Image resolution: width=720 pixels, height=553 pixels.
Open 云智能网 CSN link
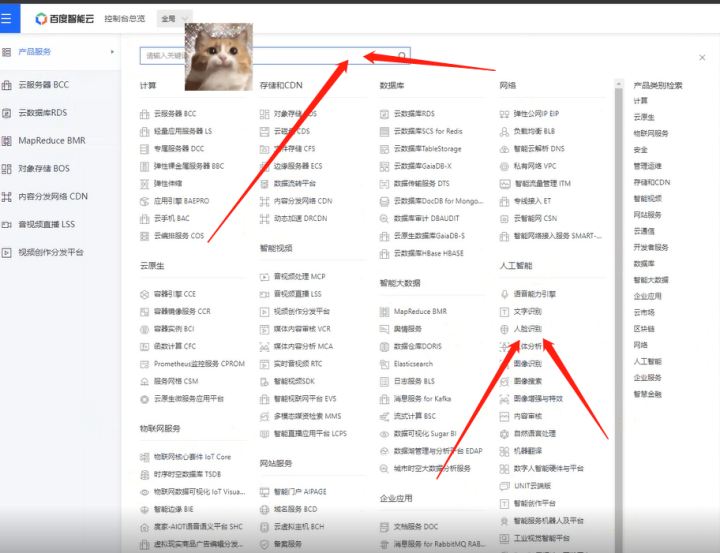coord(535,219)
